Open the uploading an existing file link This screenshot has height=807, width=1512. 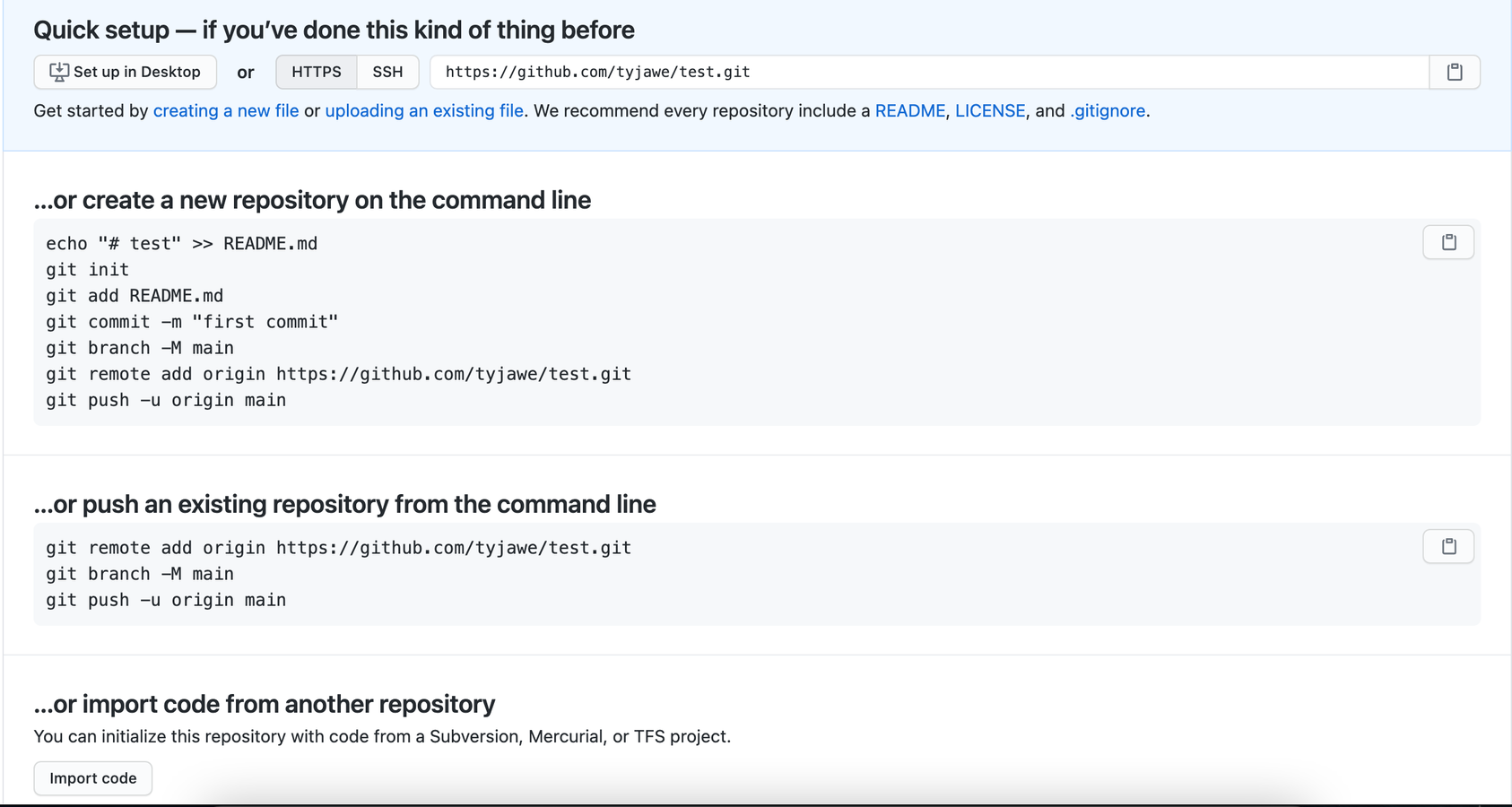pyautogui.click(x=424, y=110)
